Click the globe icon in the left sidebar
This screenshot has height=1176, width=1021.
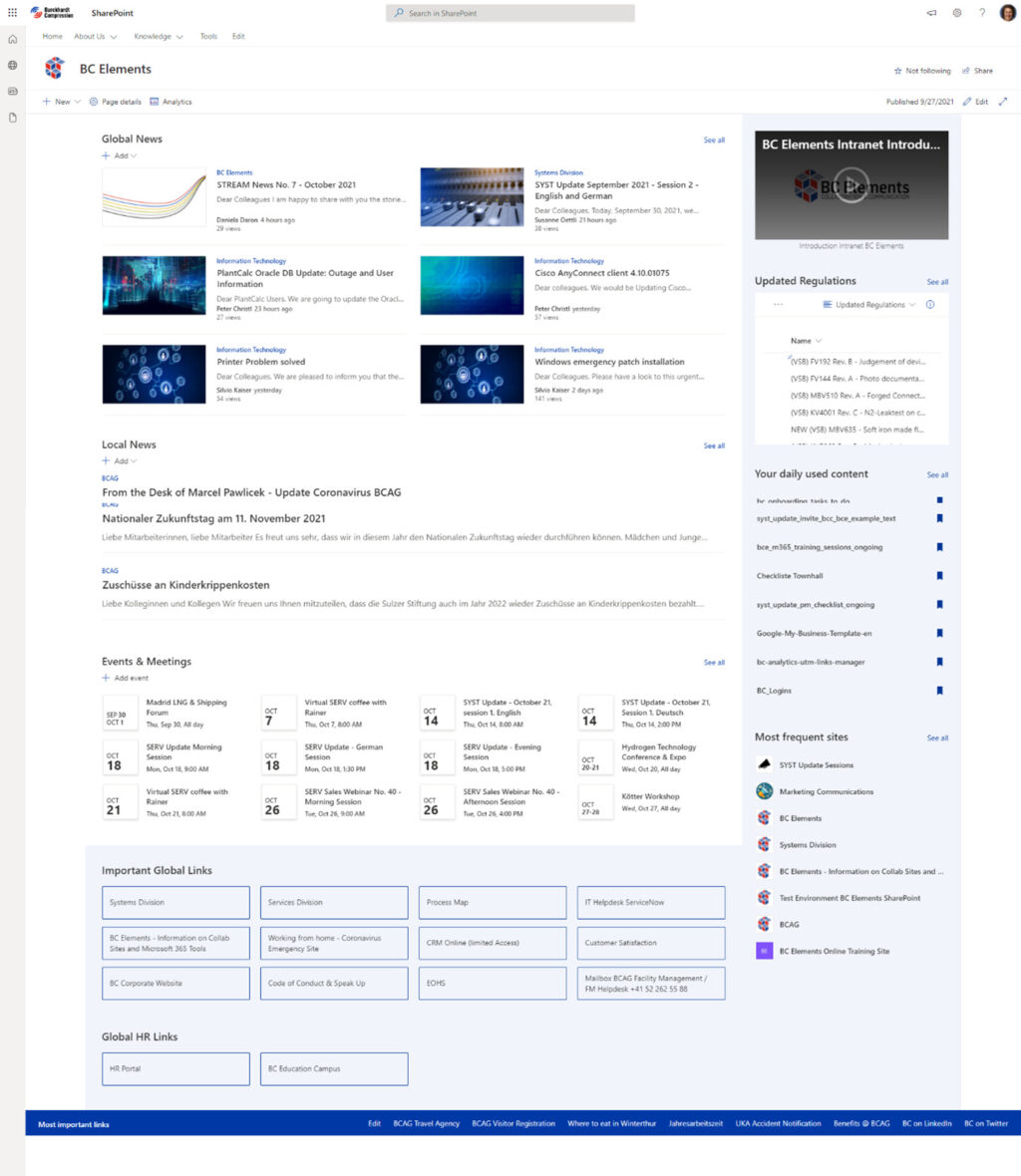click(12, 65)
